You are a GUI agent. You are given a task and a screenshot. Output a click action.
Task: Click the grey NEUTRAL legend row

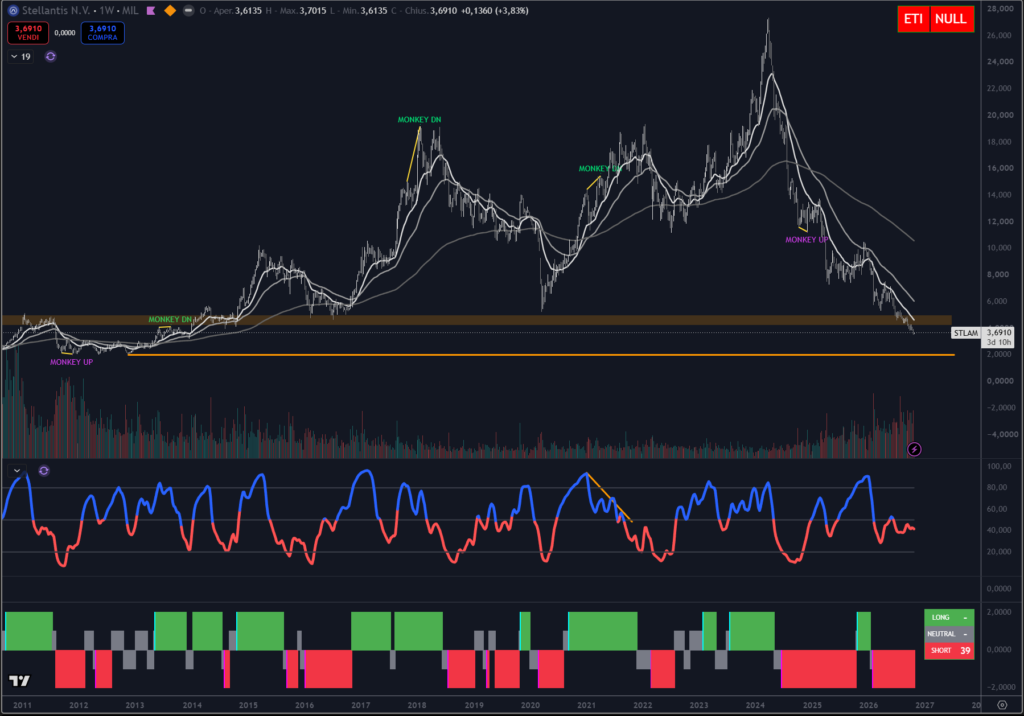click(x=949, y=634)
